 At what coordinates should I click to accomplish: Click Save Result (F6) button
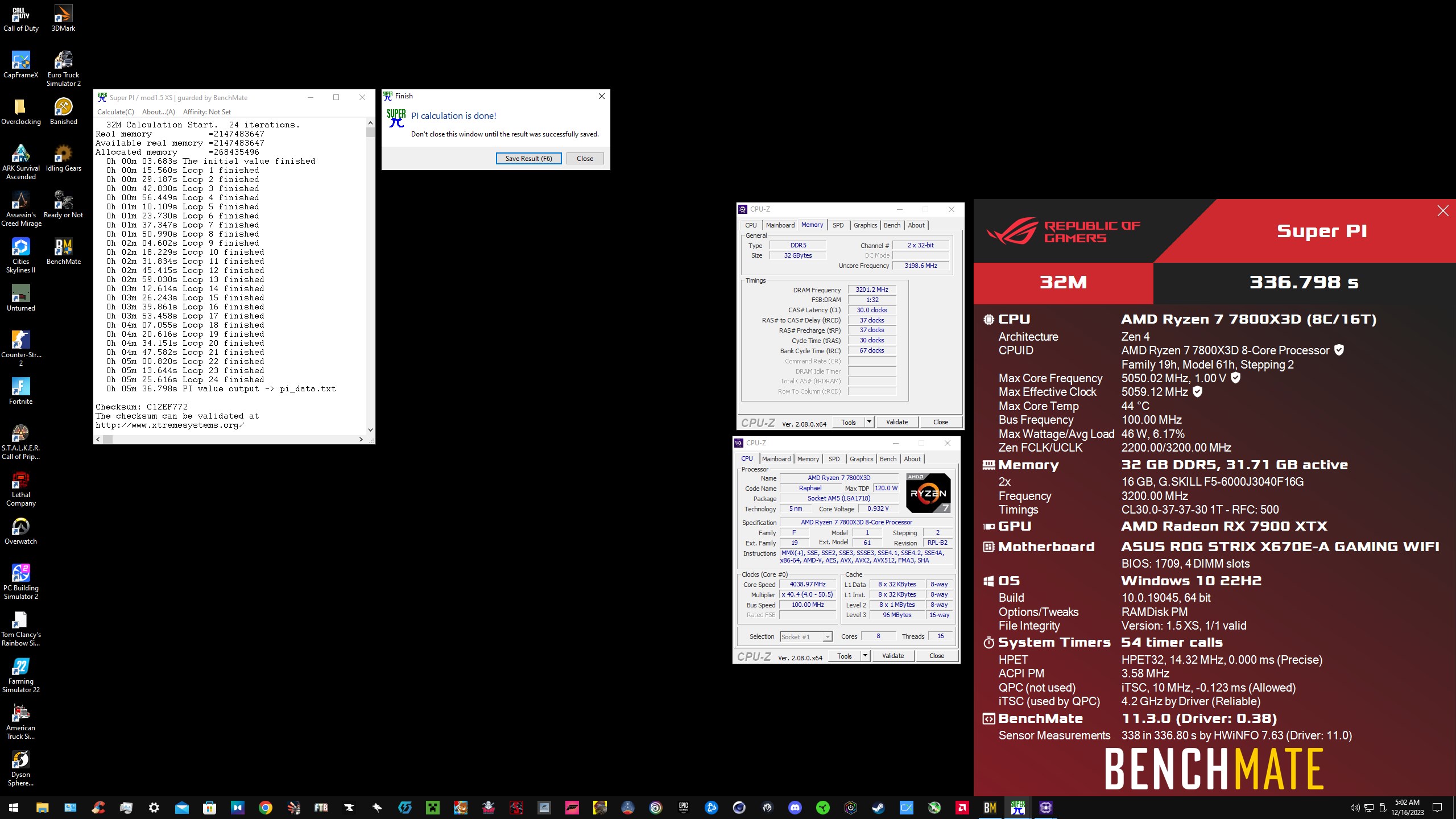tap(528, 159)
